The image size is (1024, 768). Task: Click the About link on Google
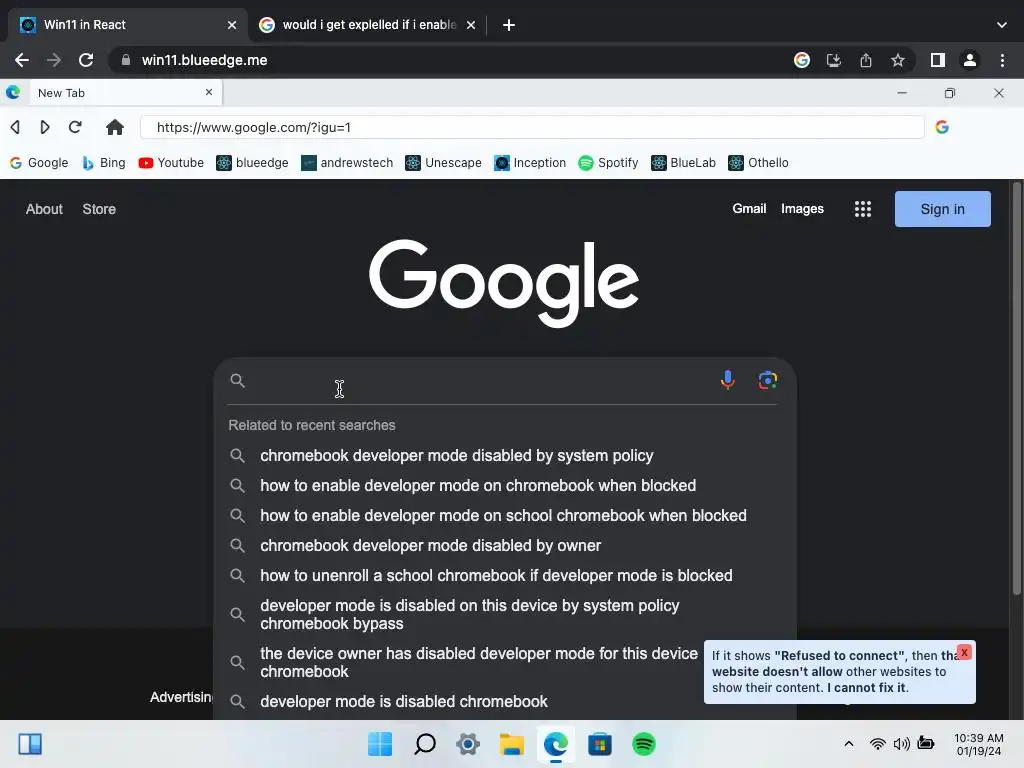coord(44,209)
